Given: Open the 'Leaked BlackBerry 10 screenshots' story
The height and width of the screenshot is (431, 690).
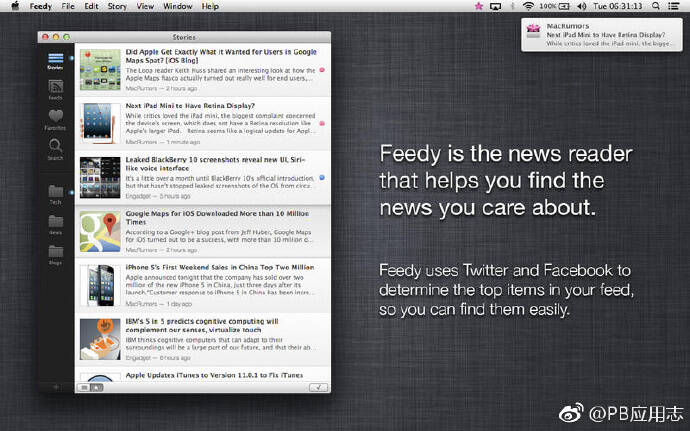Looking at the screenshot, I should tap(203, 178).
